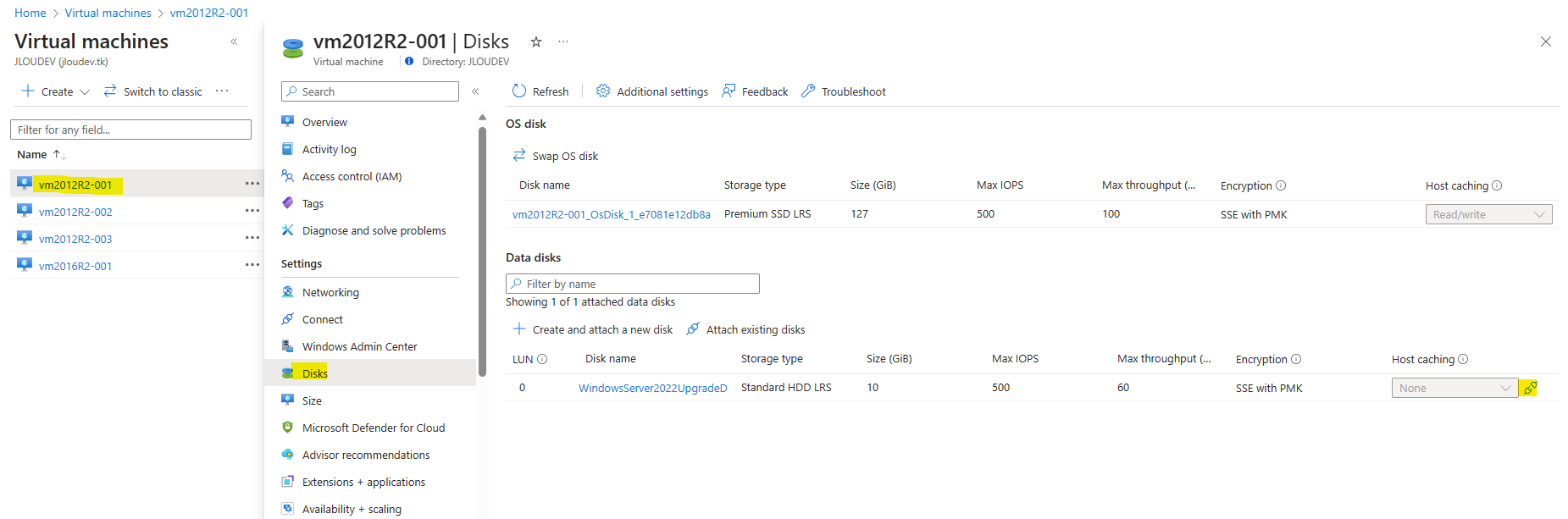This screenshot has width=1568, height=519.
Task: Click the Attach existing disks link icon
Action: tap(693, 329)
